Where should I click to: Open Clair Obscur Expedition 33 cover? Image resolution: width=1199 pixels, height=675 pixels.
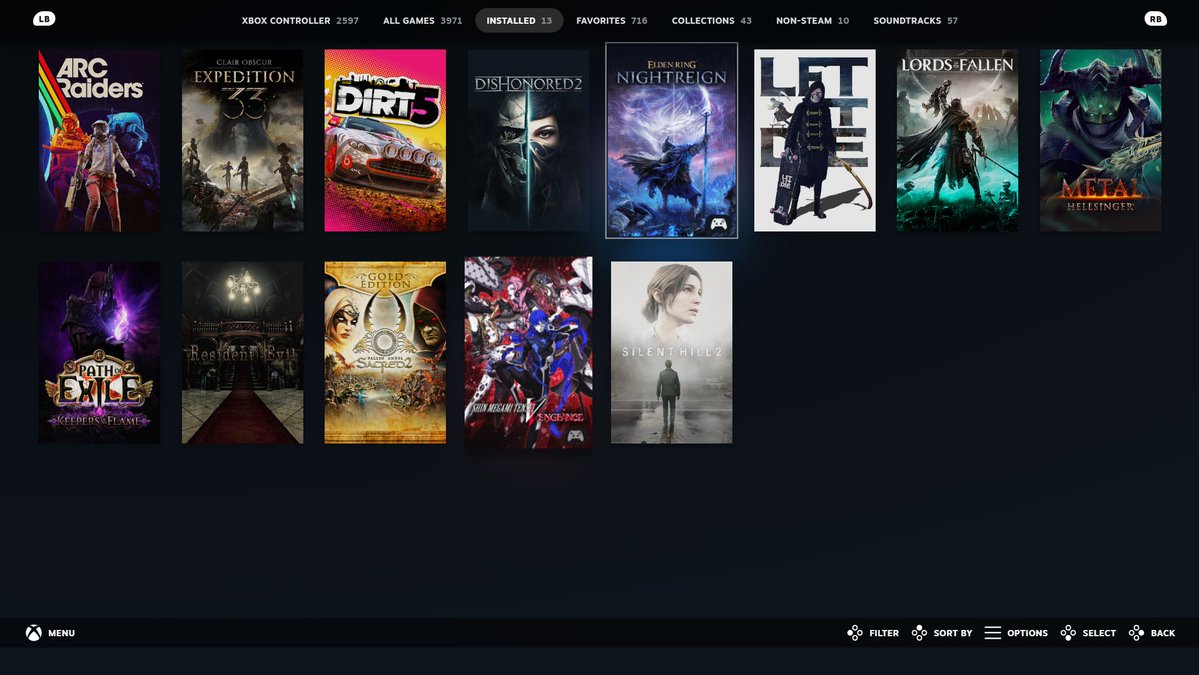coord(242,141)
